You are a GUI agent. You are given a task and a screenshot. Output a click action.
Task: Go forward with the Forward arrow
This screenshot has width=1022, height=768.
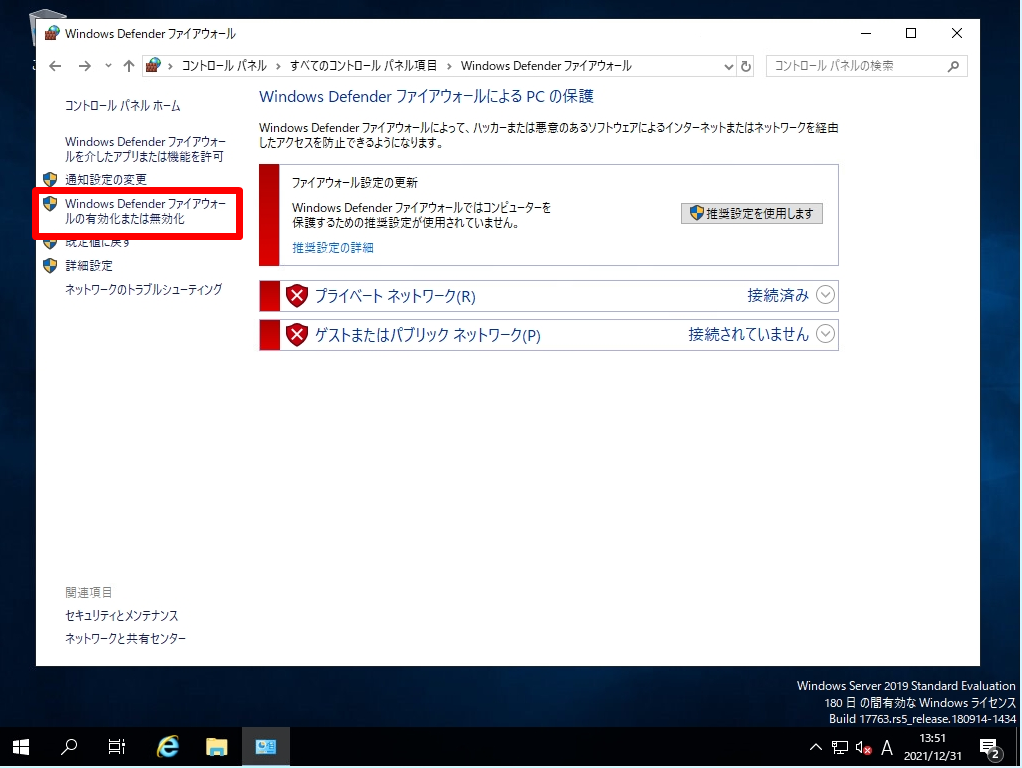point(85,66)
